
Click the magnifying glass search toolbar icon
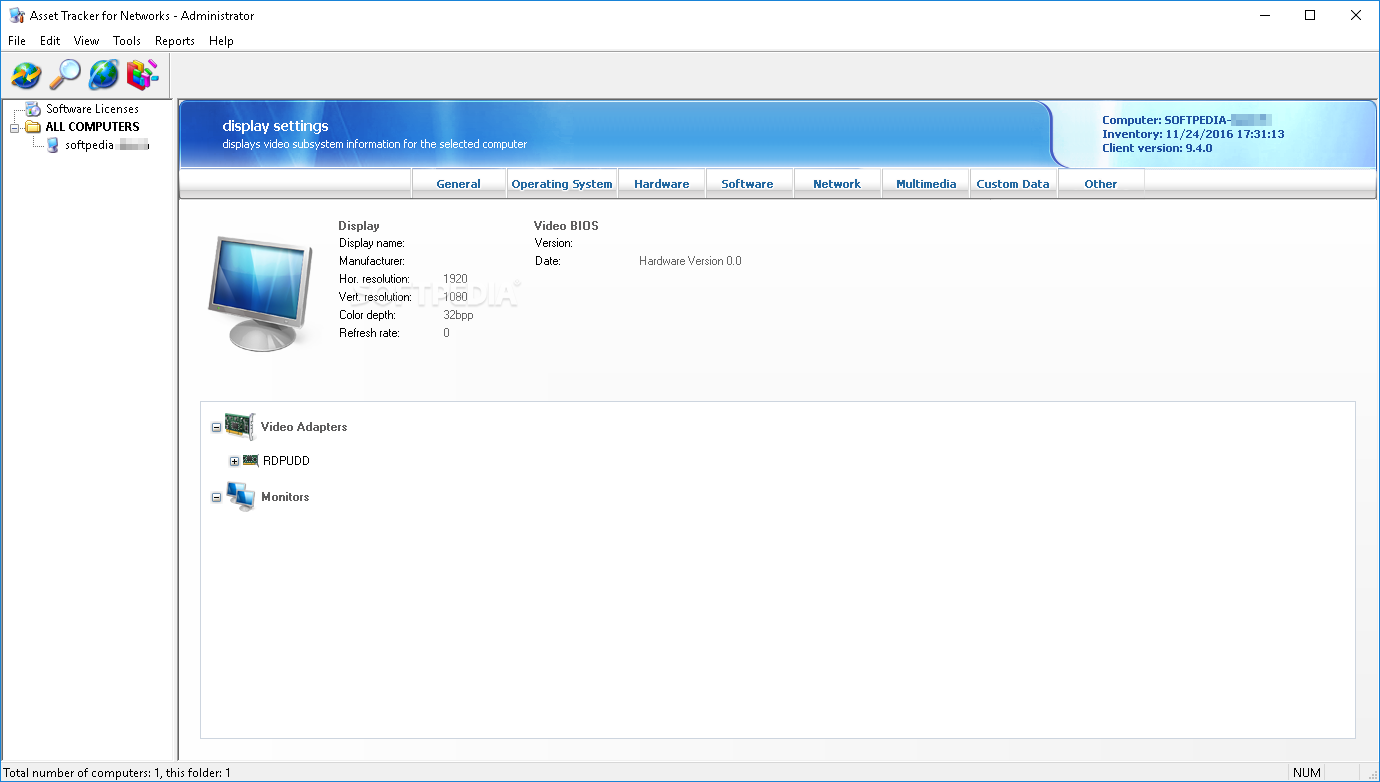65,74
